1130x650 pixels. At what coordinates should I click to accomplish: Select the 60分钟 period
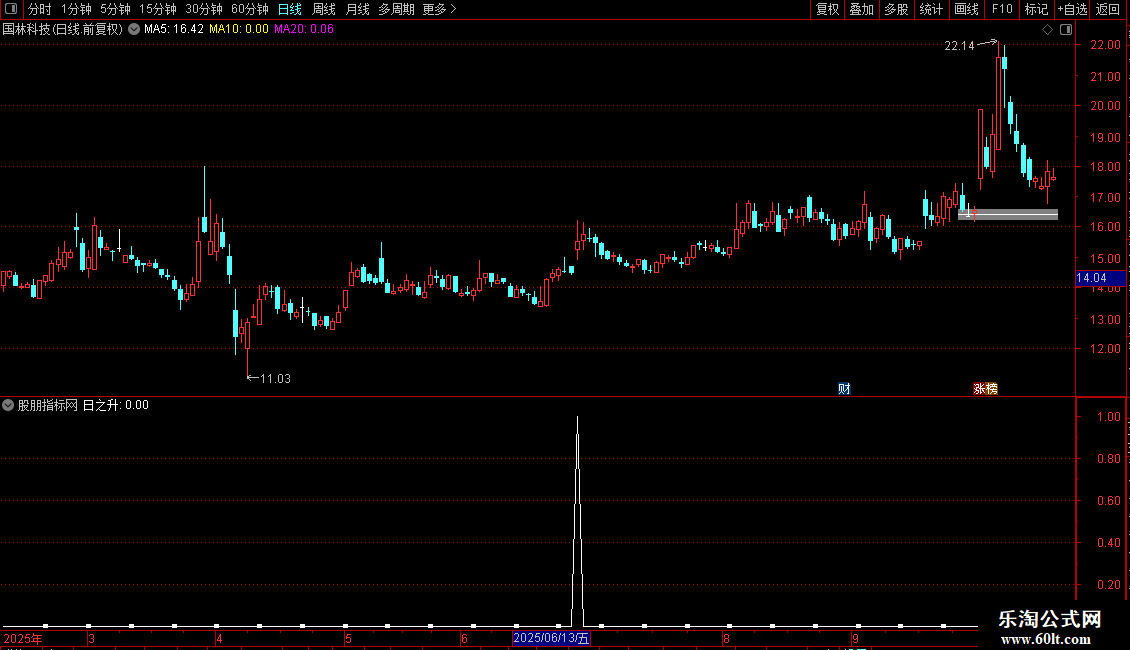click(x=249, y=9)
